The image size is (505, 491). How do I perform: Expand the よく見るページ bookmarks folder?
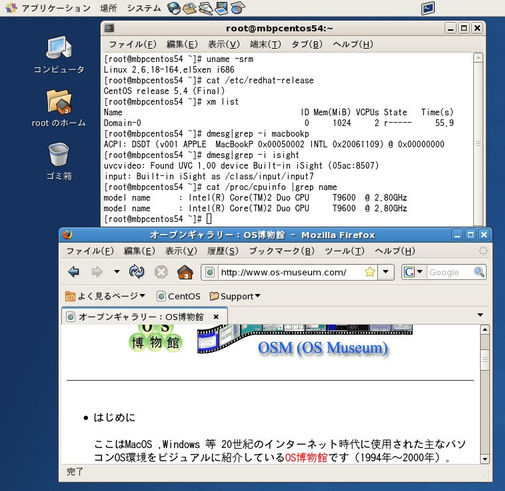pyautogui.click(x=105, y=296)
